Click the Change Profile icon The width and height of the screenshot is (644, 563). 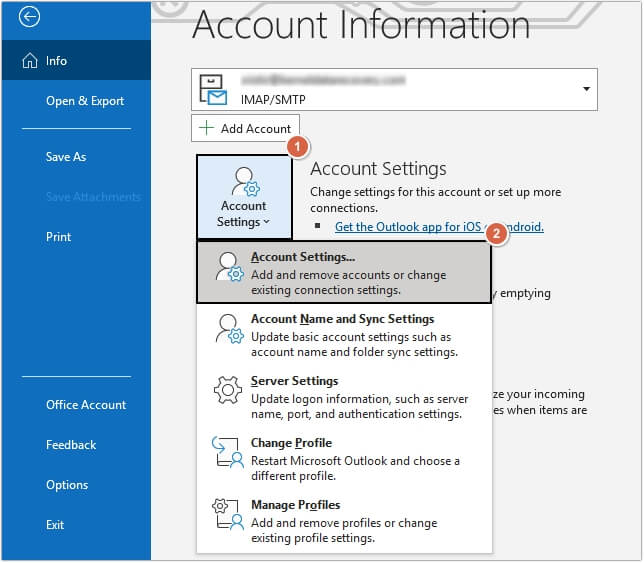point(228,453)
